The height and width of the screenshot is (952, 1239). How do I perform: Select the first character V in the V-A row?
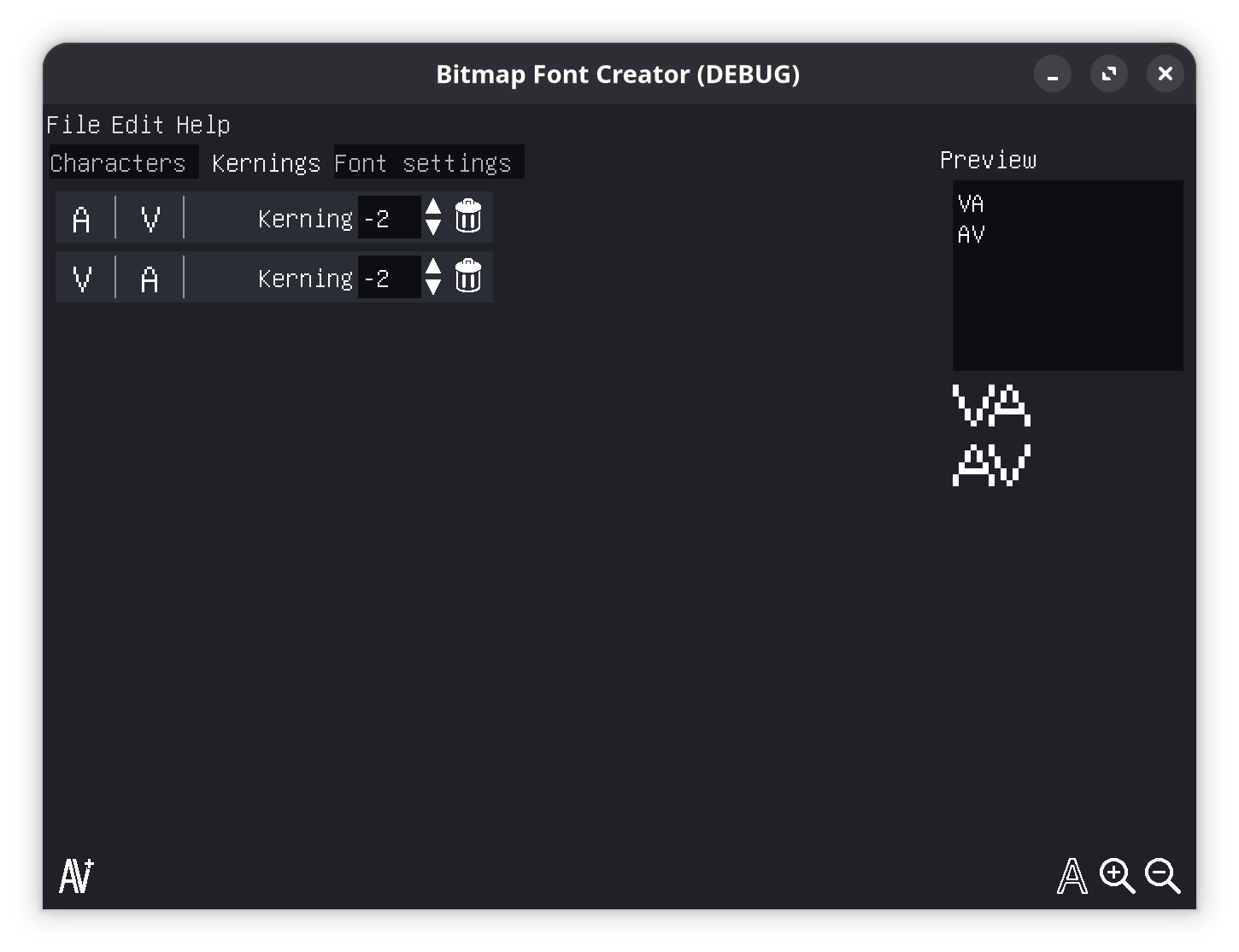pos(82,278)
